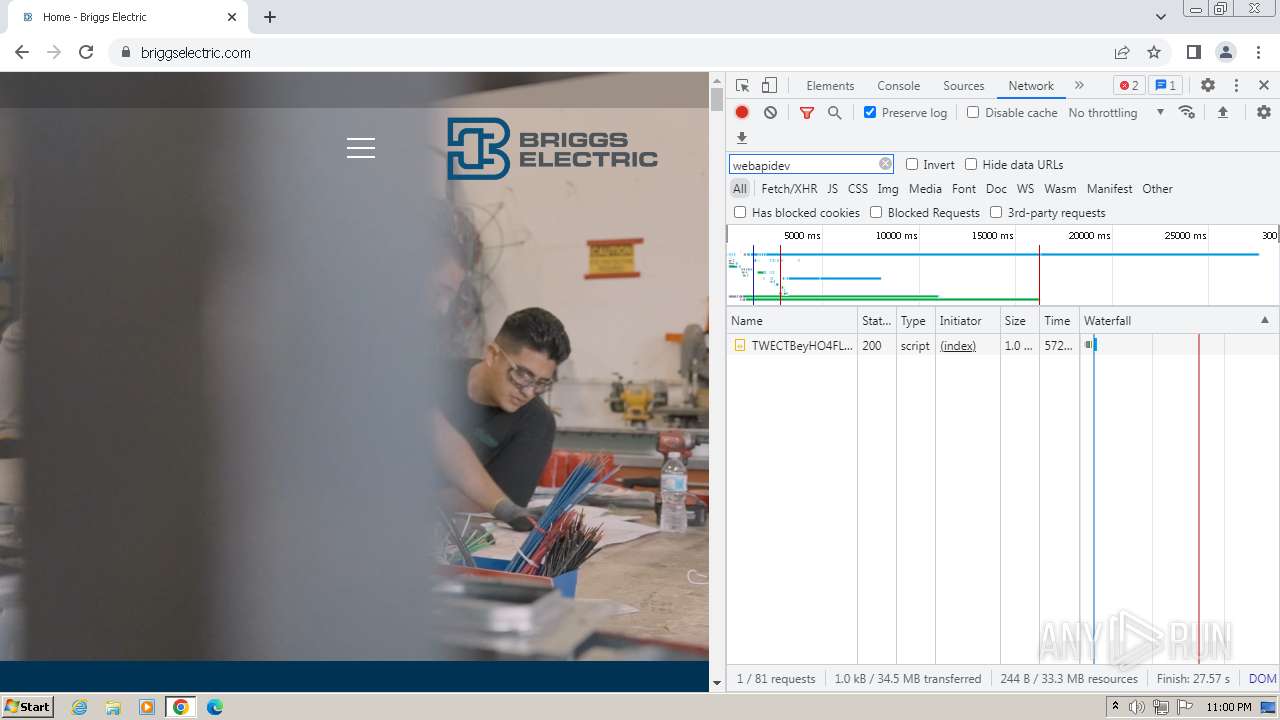This screenshot has width=1280, height=720.
Task: Open Network settings gear icon
Action: 1264,112
